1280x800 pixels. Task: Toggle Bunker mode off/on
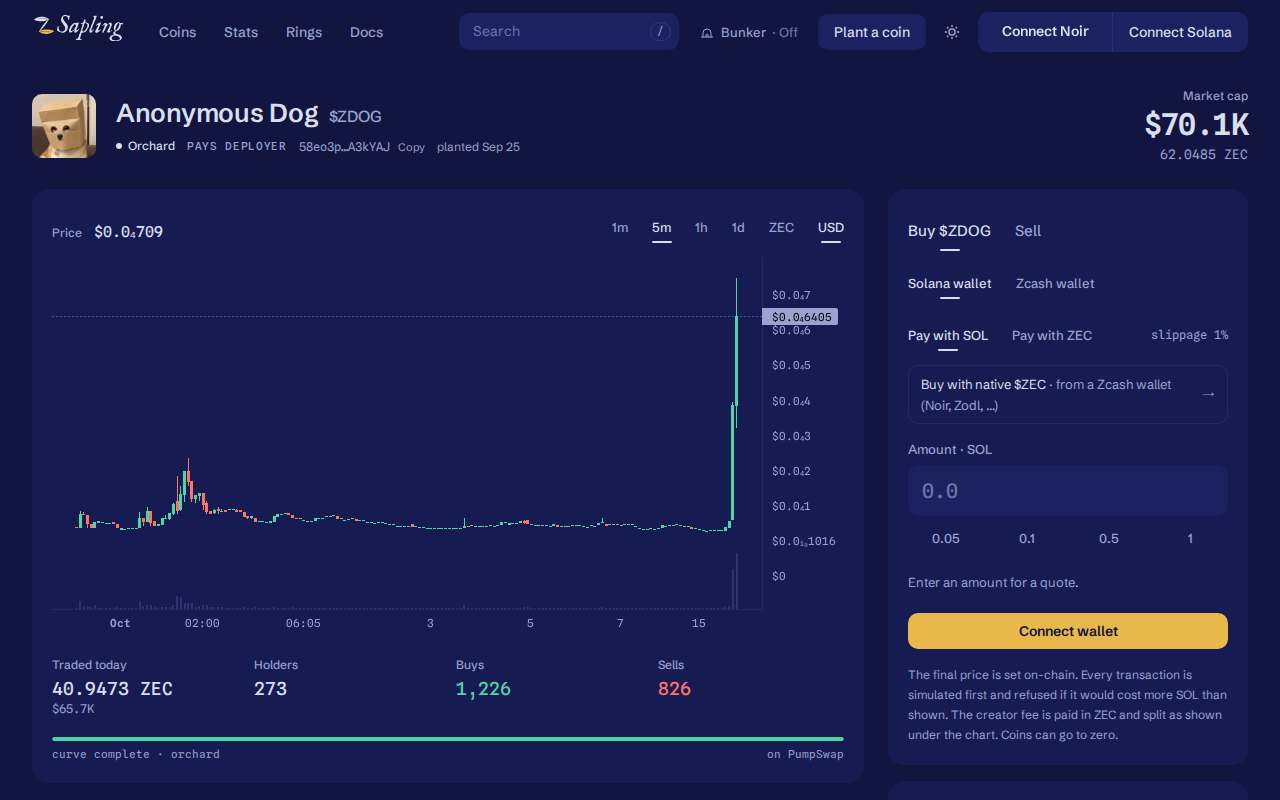coord(748,32)
